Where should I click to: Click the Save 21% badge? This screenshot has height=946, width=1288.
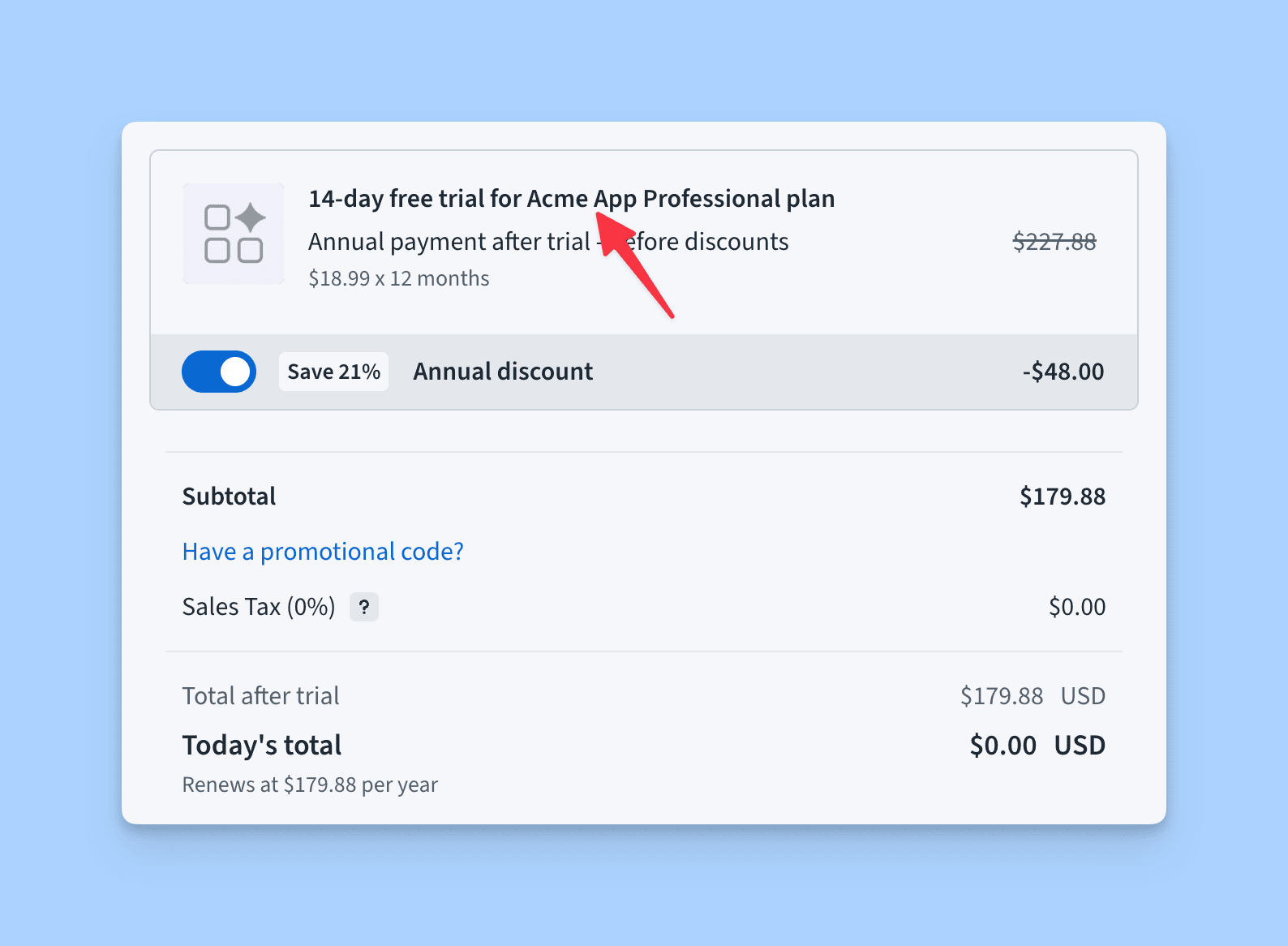tap(333, 372)
